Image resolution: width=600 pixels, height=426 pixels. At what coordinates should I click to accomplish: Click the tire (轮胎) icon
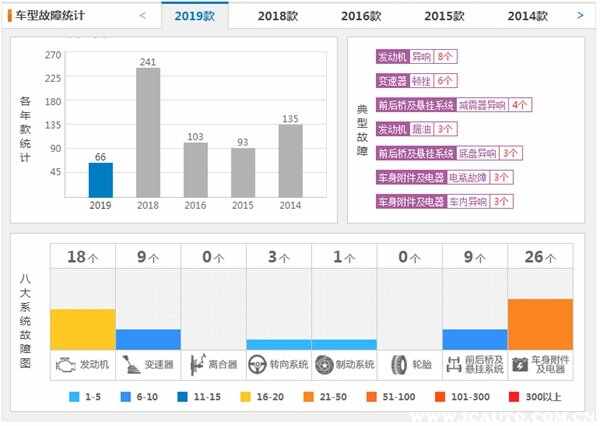(x=399, y=365)
